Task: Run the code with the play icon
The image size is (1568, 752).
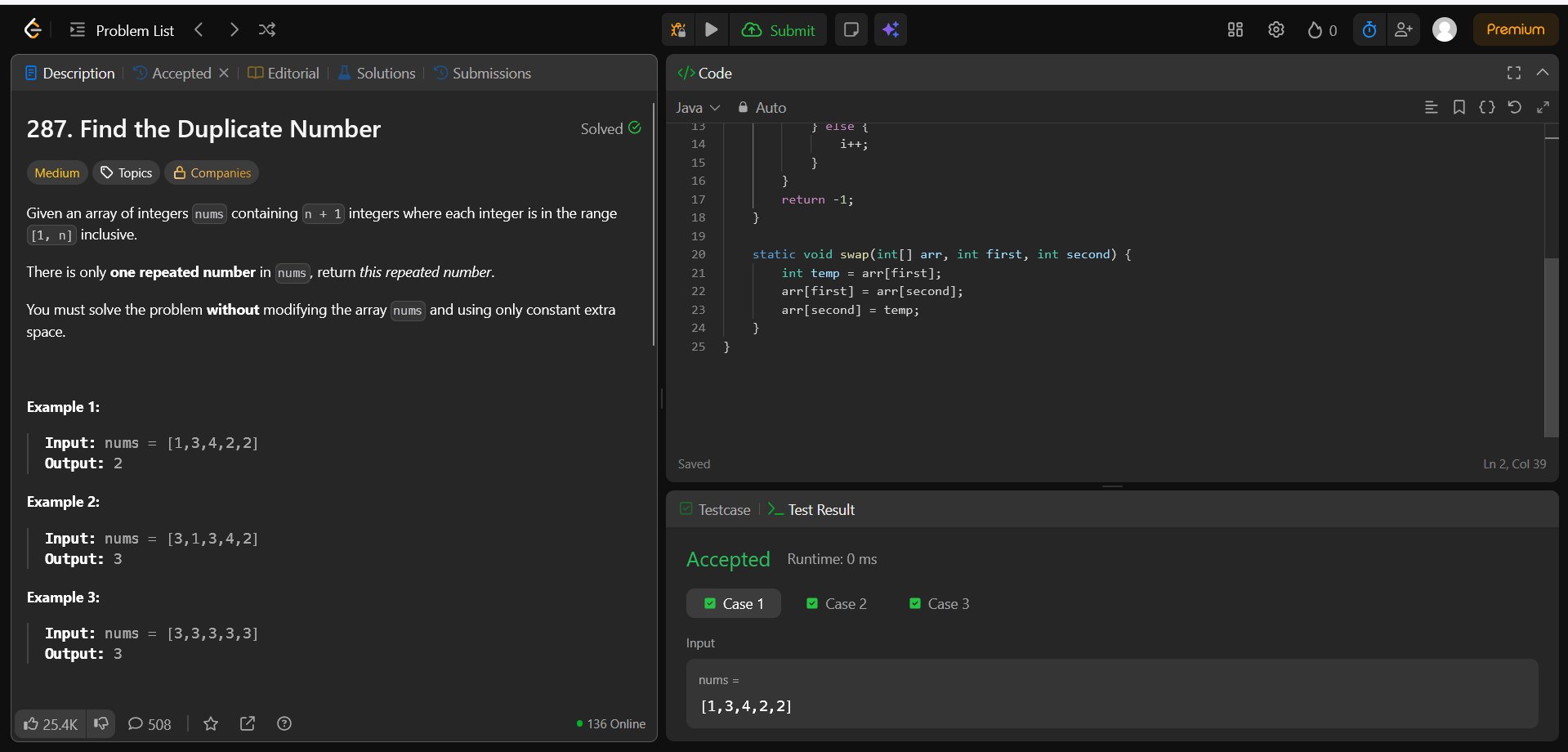Action: pyautogui.click(x=711, y=30)
